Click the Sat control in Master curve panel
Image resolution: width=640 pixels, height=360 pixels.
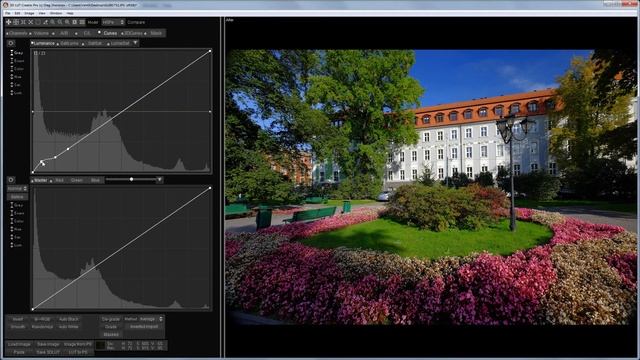pos(16,237)
